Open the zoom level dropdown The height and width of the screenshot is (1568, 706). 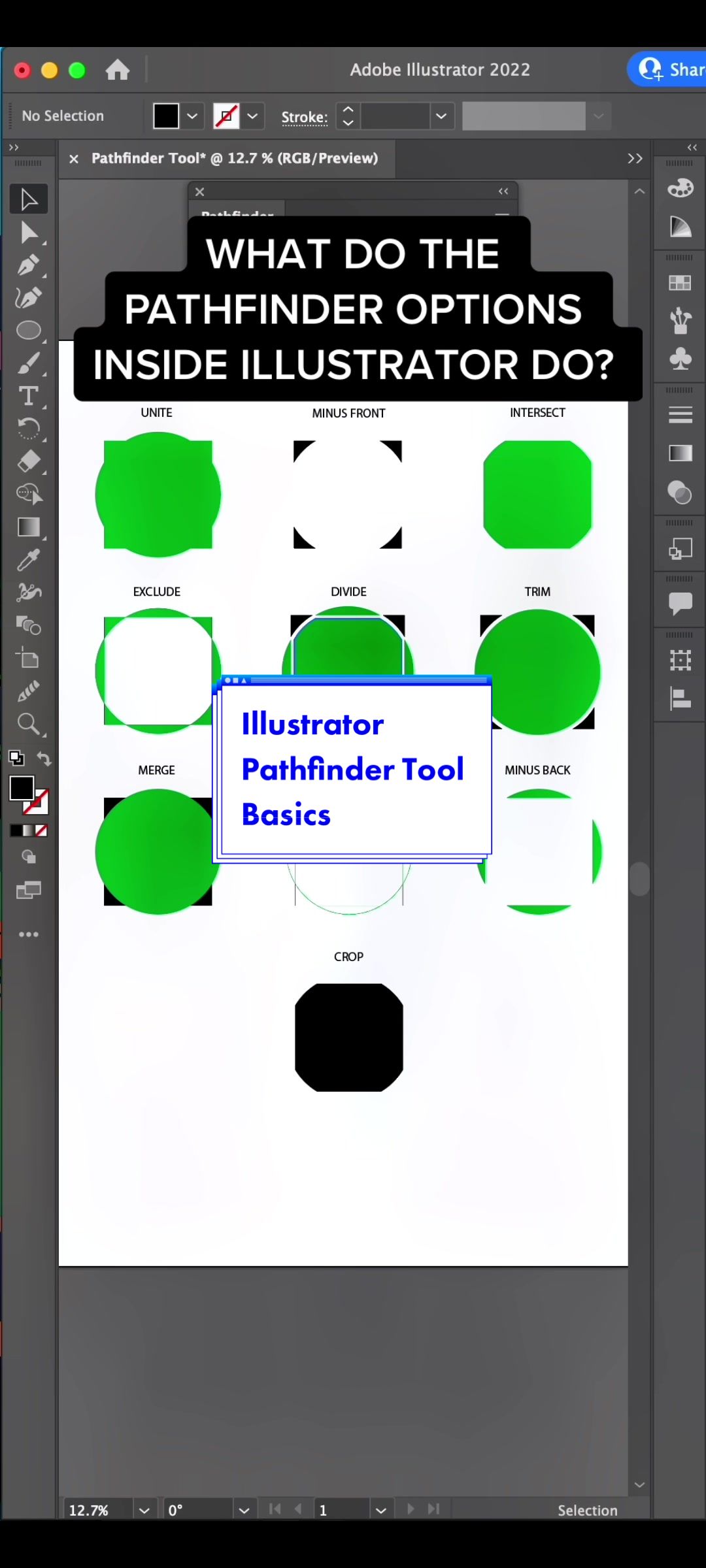click(x=144, y=1510)
